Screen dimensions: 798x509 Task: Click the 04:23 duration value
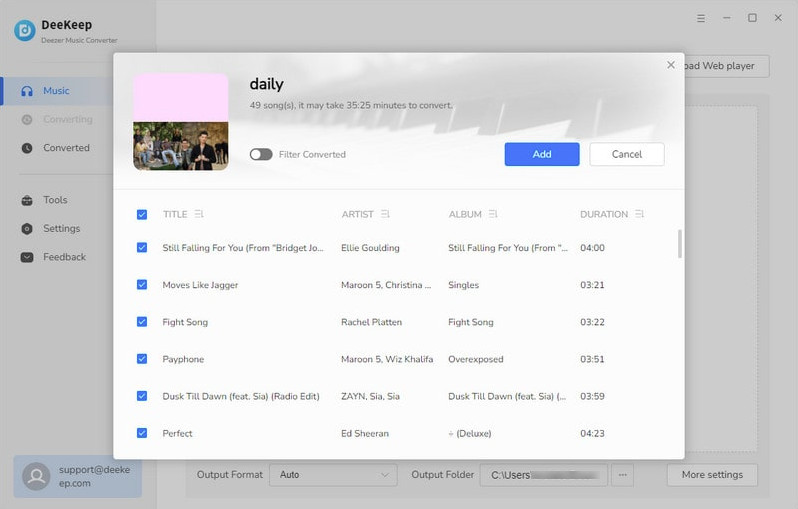point(592,434)
